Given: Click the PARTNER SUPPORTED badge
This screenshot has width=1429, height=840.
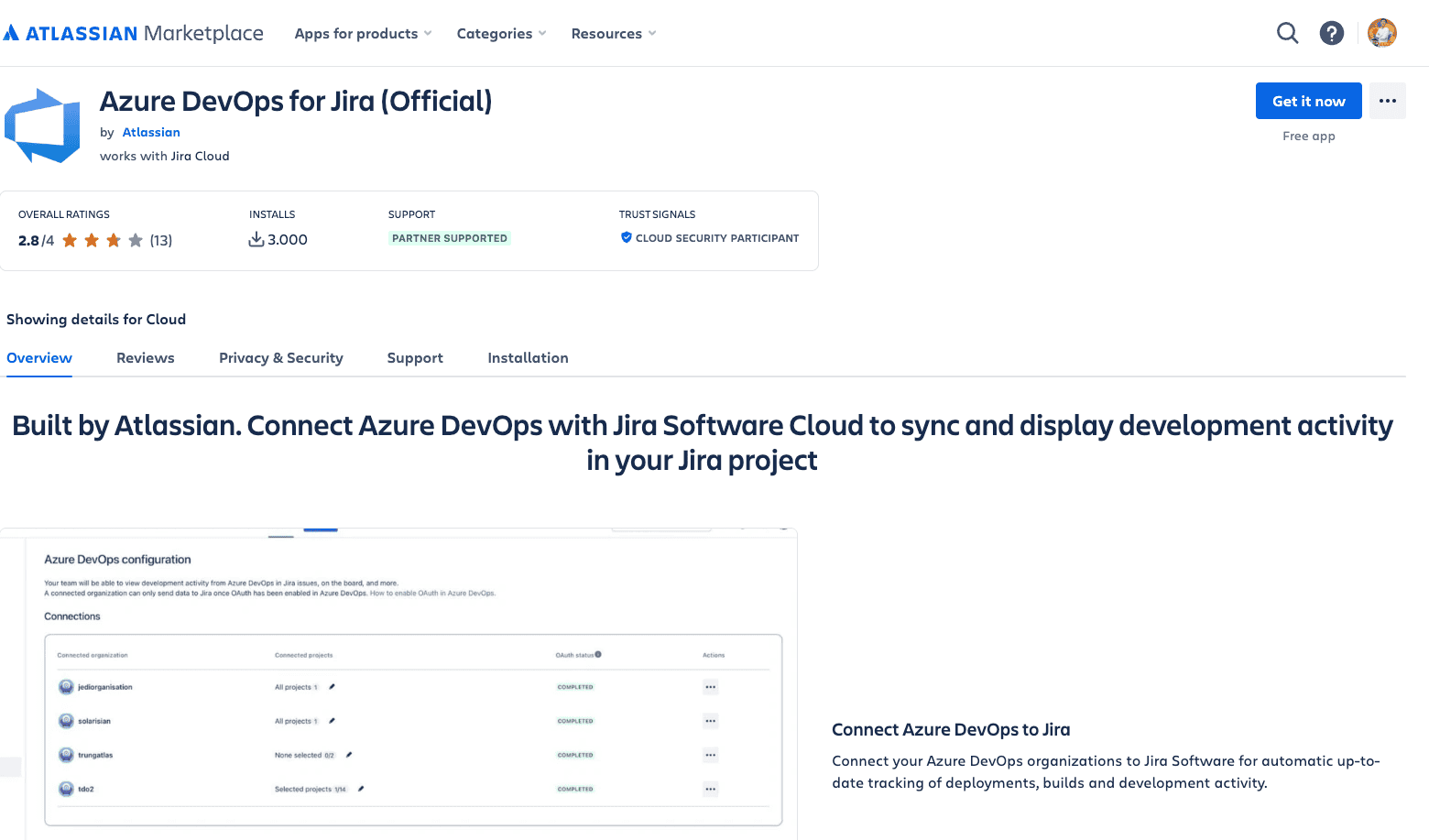Looking at the screenshot, I should pyautogui.click(x=450, y=238).
